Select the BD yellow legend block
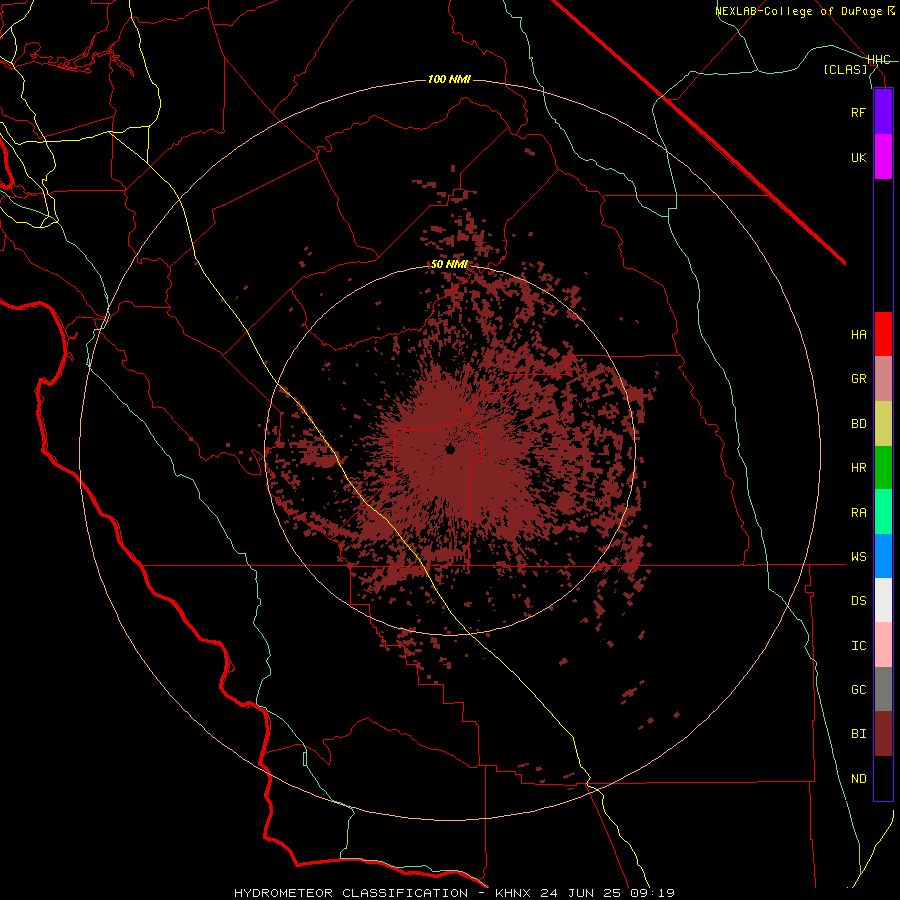 tap(883, 424)
